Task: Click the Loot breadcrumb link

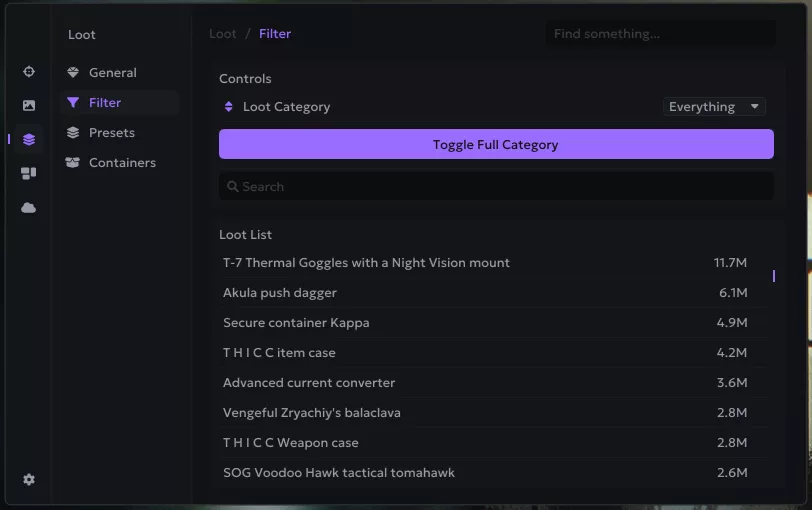Action: point(223,34)
